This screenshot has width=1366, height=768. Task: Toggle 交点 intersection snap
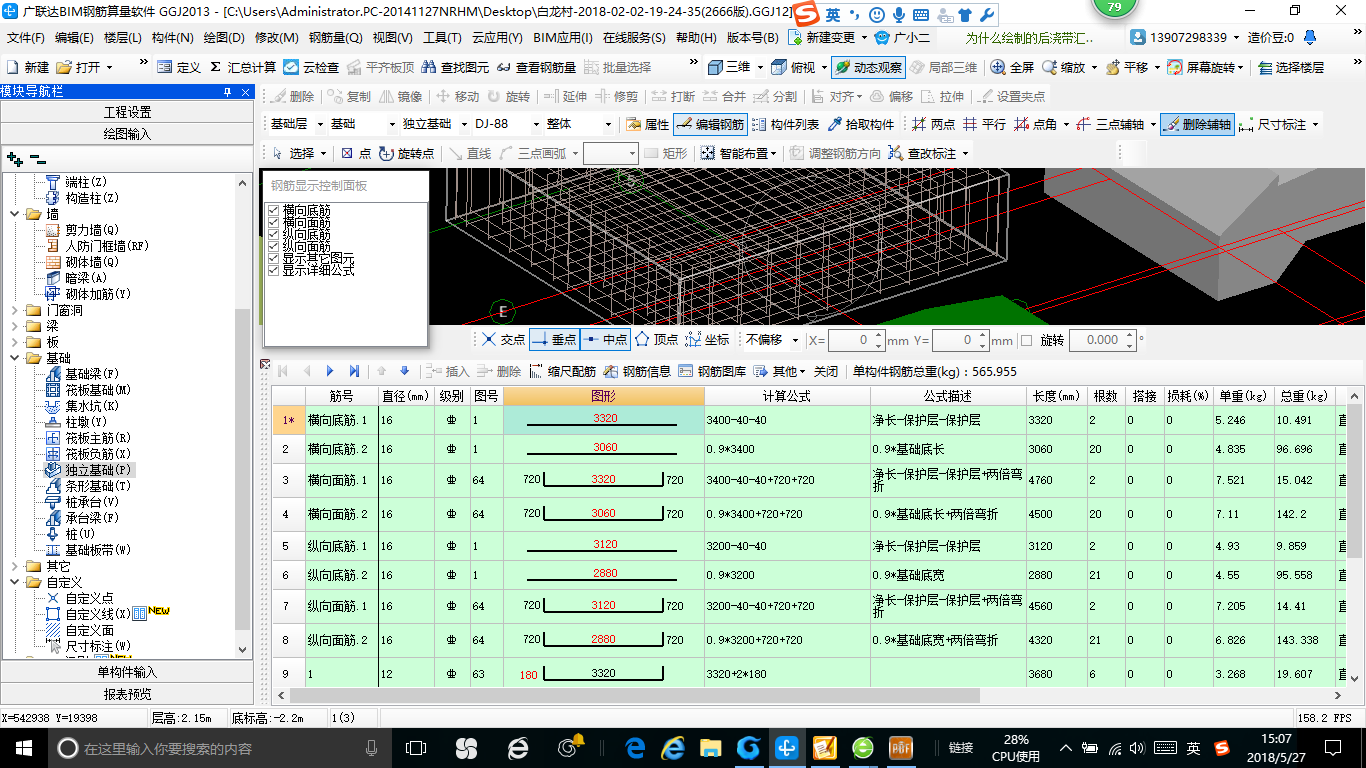point(503,340)
